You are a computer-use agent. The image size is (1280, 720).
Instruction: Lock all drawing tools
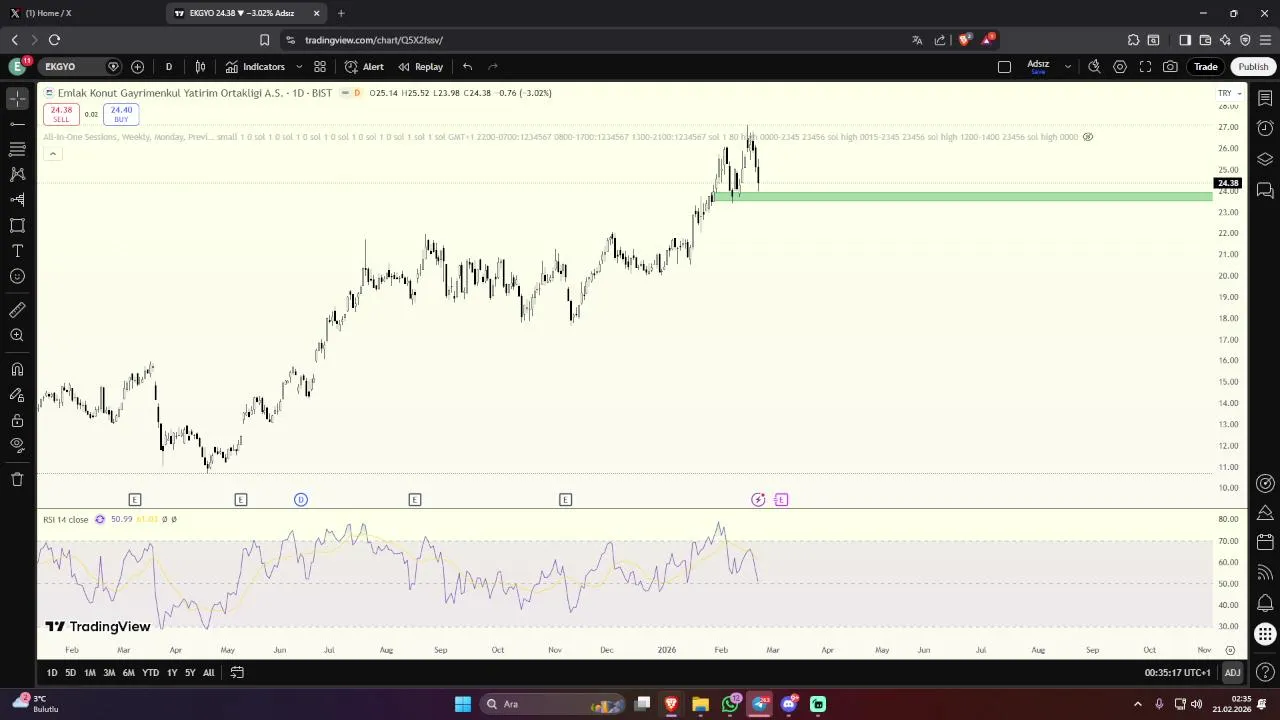pos(17,420)
